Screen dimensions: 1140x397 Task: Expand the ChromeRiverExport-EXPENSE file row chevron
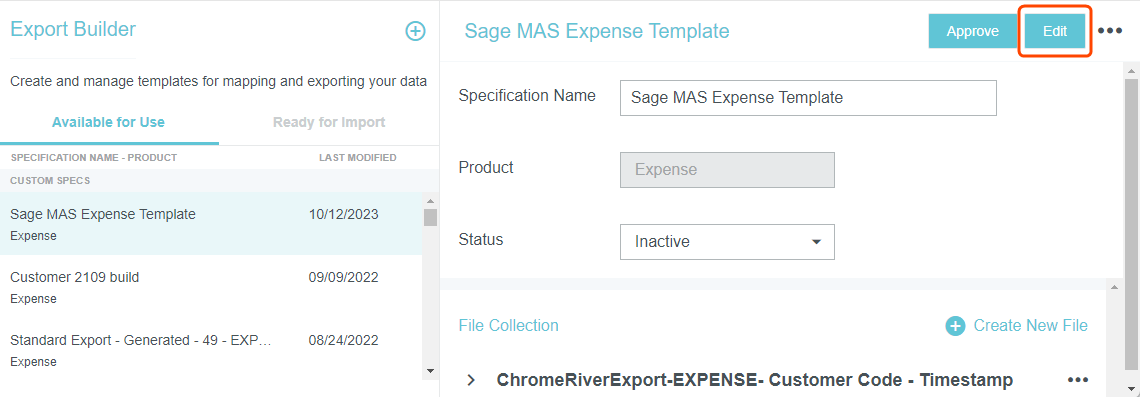471,380
